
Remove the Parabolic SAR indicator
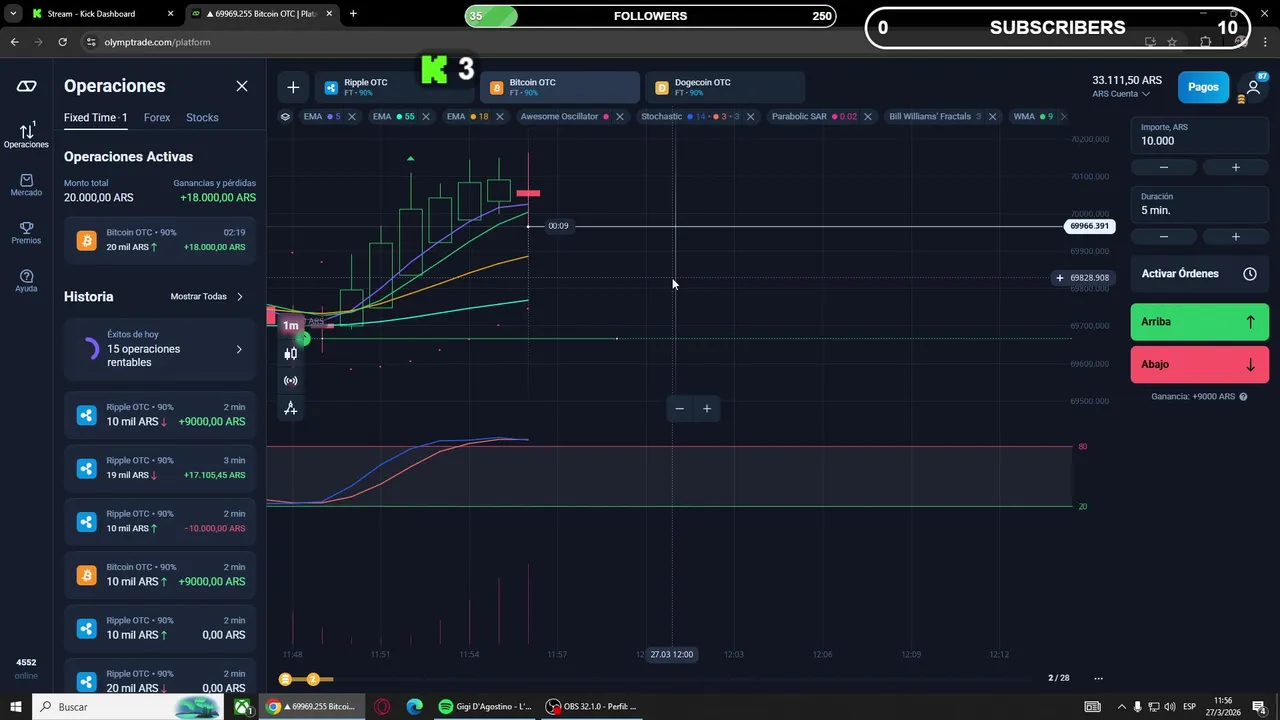point(868,117)
